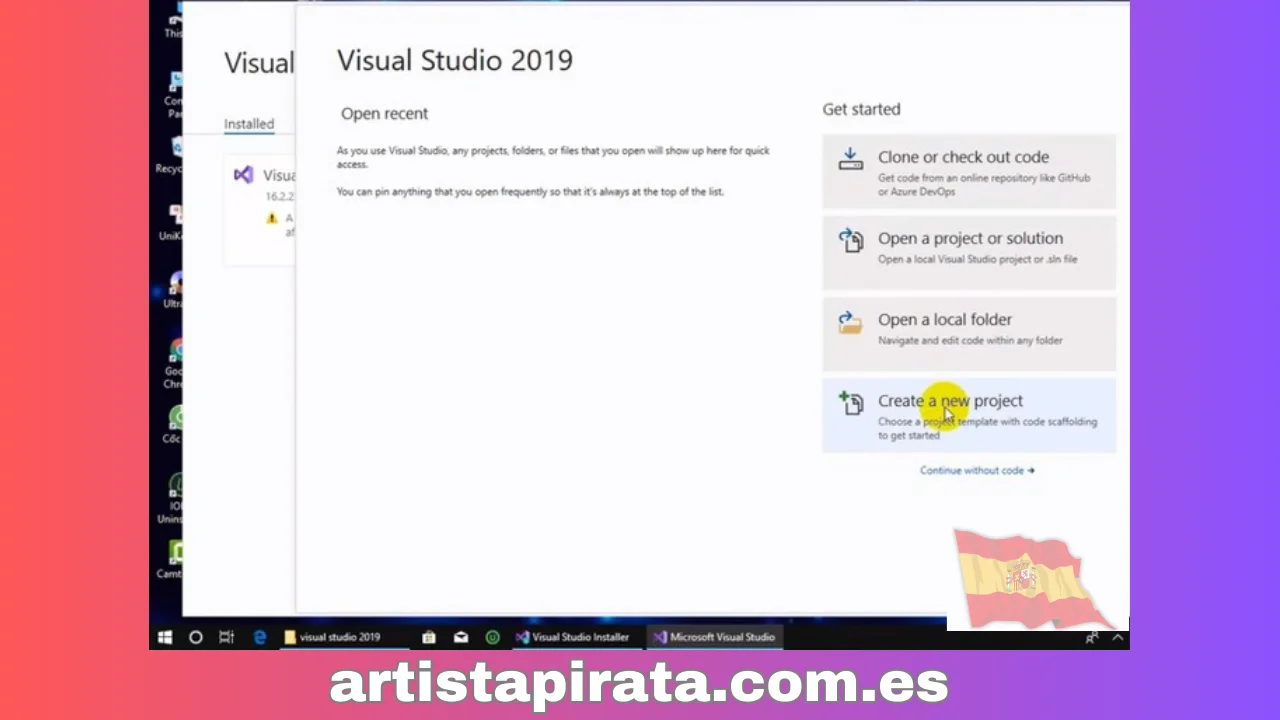Viewport: 1280px width, 720px height.
Task: Choose Clone or check out code
Action: tap(969, 171)
